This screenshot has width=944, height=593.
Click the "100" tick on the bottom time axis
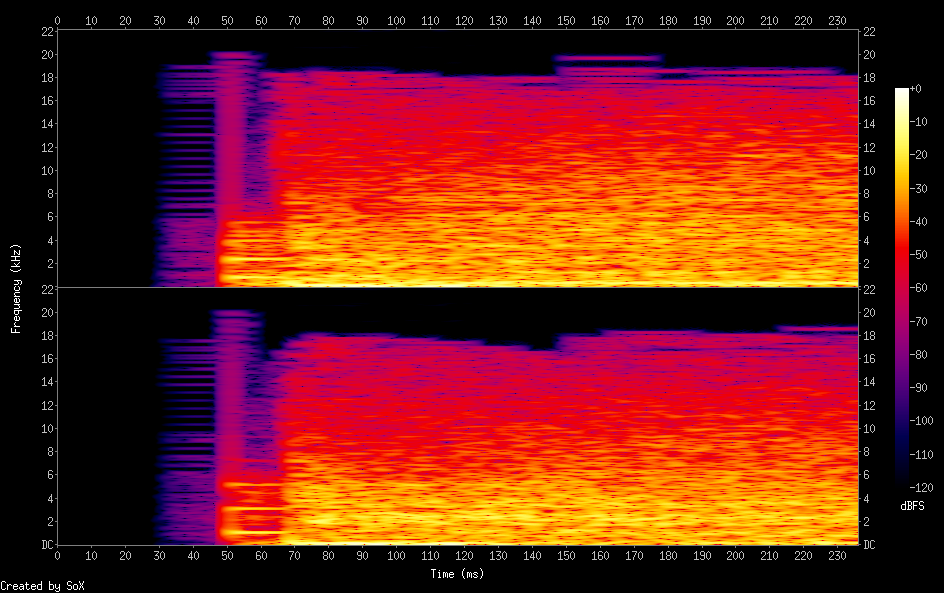(396, 556)
